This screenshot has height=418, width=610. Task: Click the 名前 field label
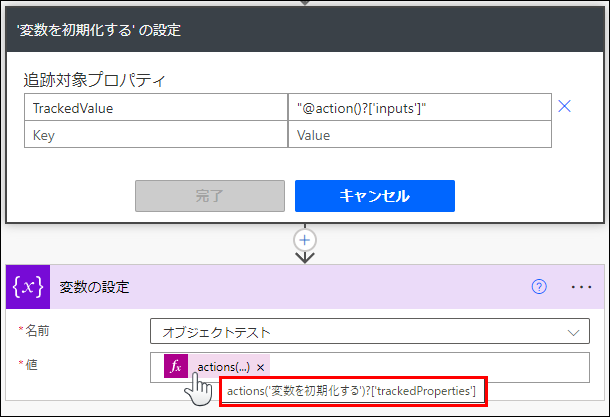click(37, 331)
